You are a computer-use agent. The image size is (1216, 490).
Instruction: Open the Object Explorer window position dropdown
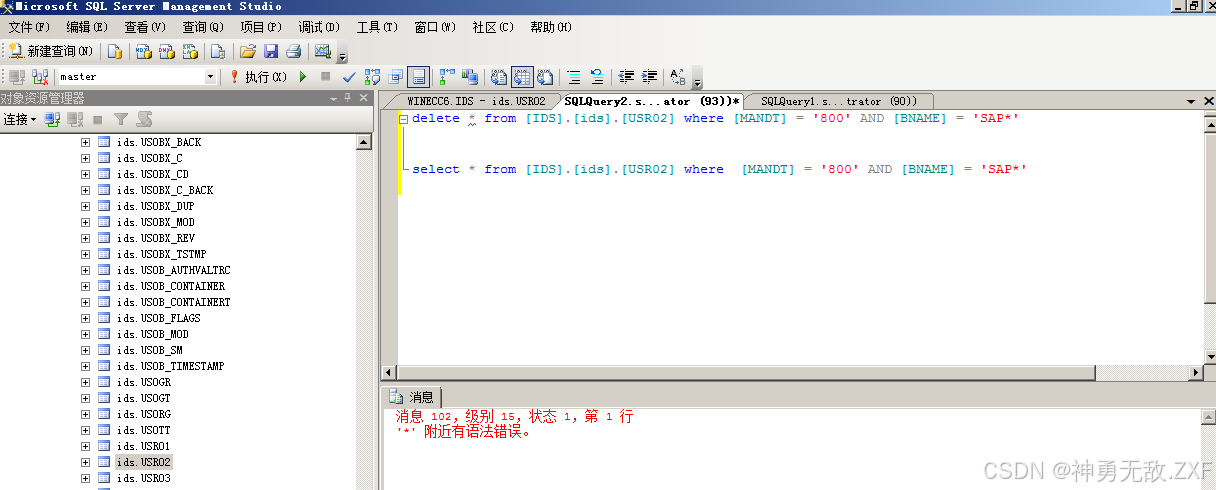pyautogui.click(x=334, y=98)
